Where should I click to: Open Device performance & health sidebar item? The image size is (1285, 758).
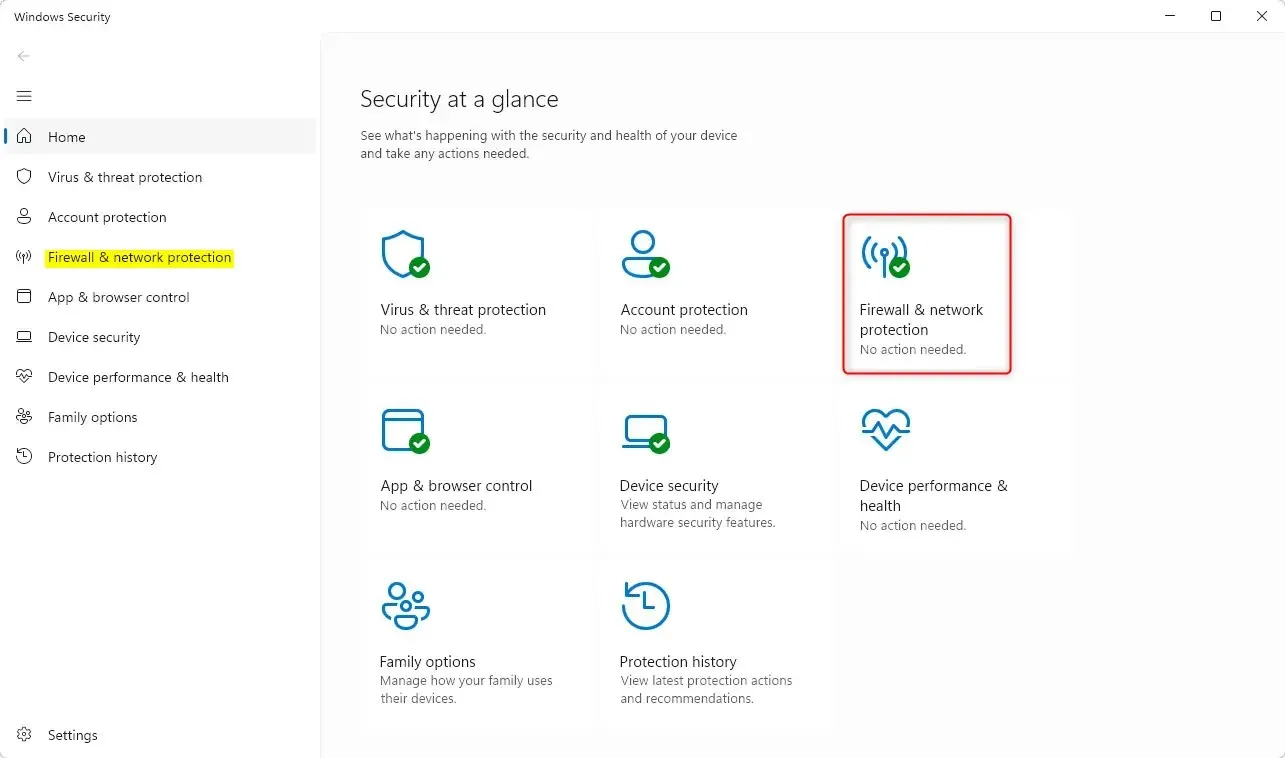point(161,377)
